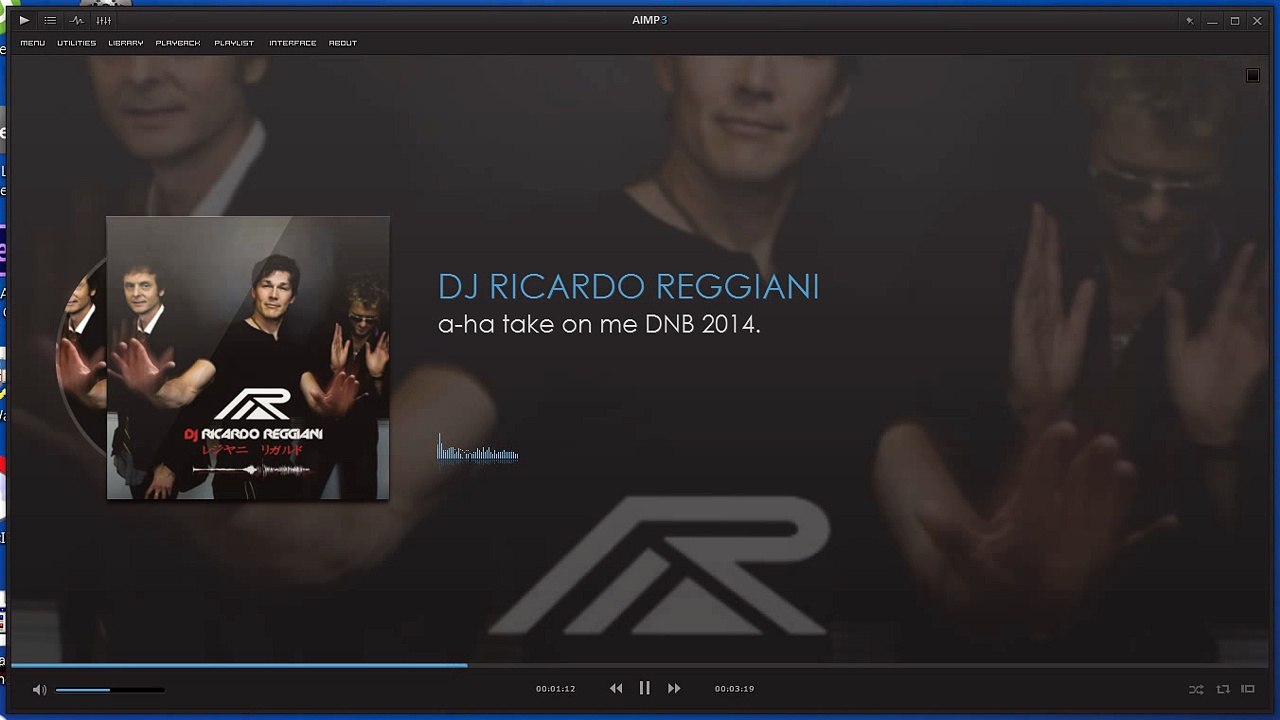Skip to the previous track
Viewport: 1280px width, 720px height.
point(616,688)
